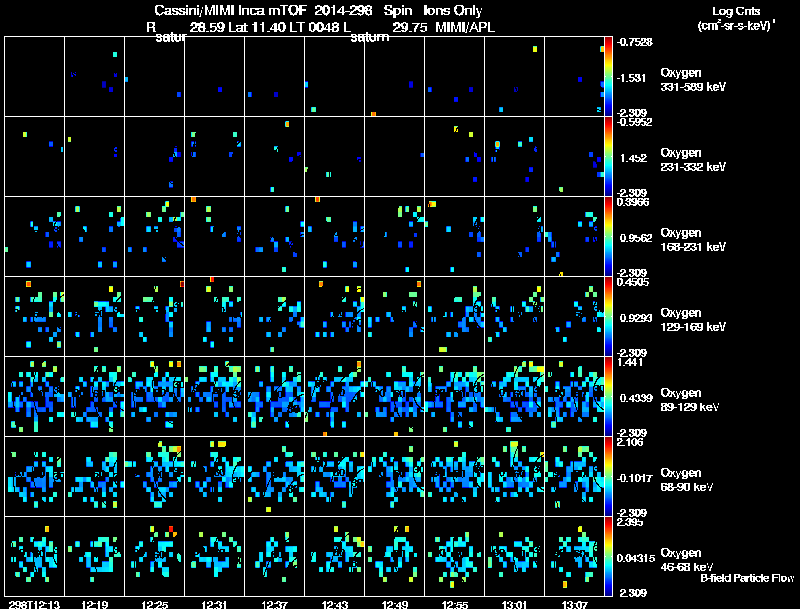Viewport: 800px width, 609px height.
Task: Open the 68-90 keV image panel at 12:13
Action: pyautogui.click(x=35, y=477)
